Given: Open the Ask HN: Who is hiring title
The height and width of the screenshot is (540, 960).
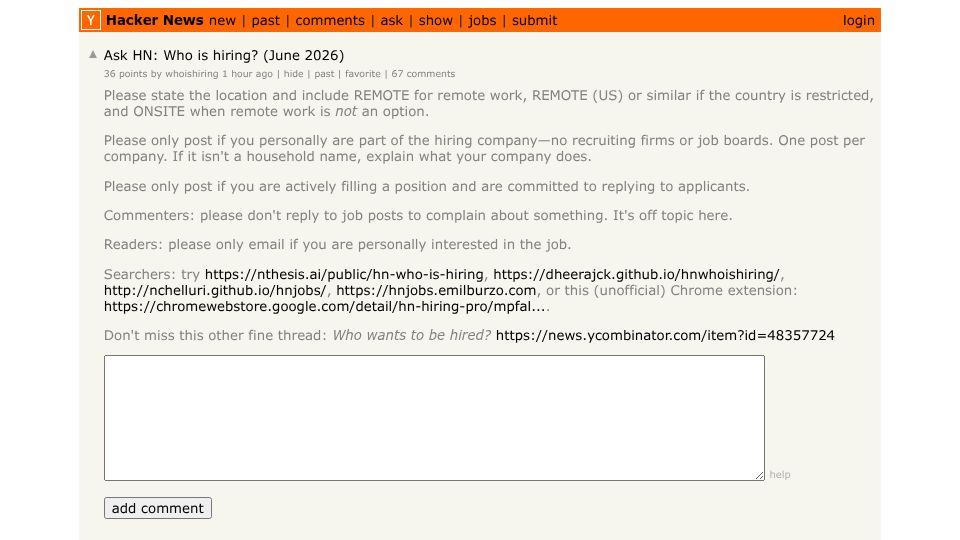Looking at the screenshot, I should pos(224,55).
